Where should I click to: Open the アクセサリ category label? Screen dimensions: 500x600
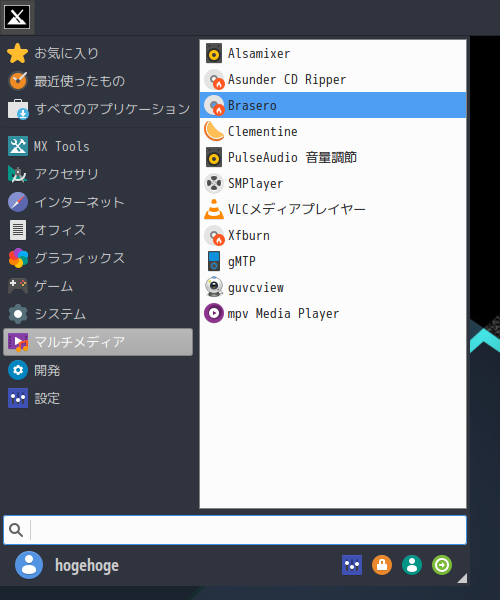tap(67, 174)
